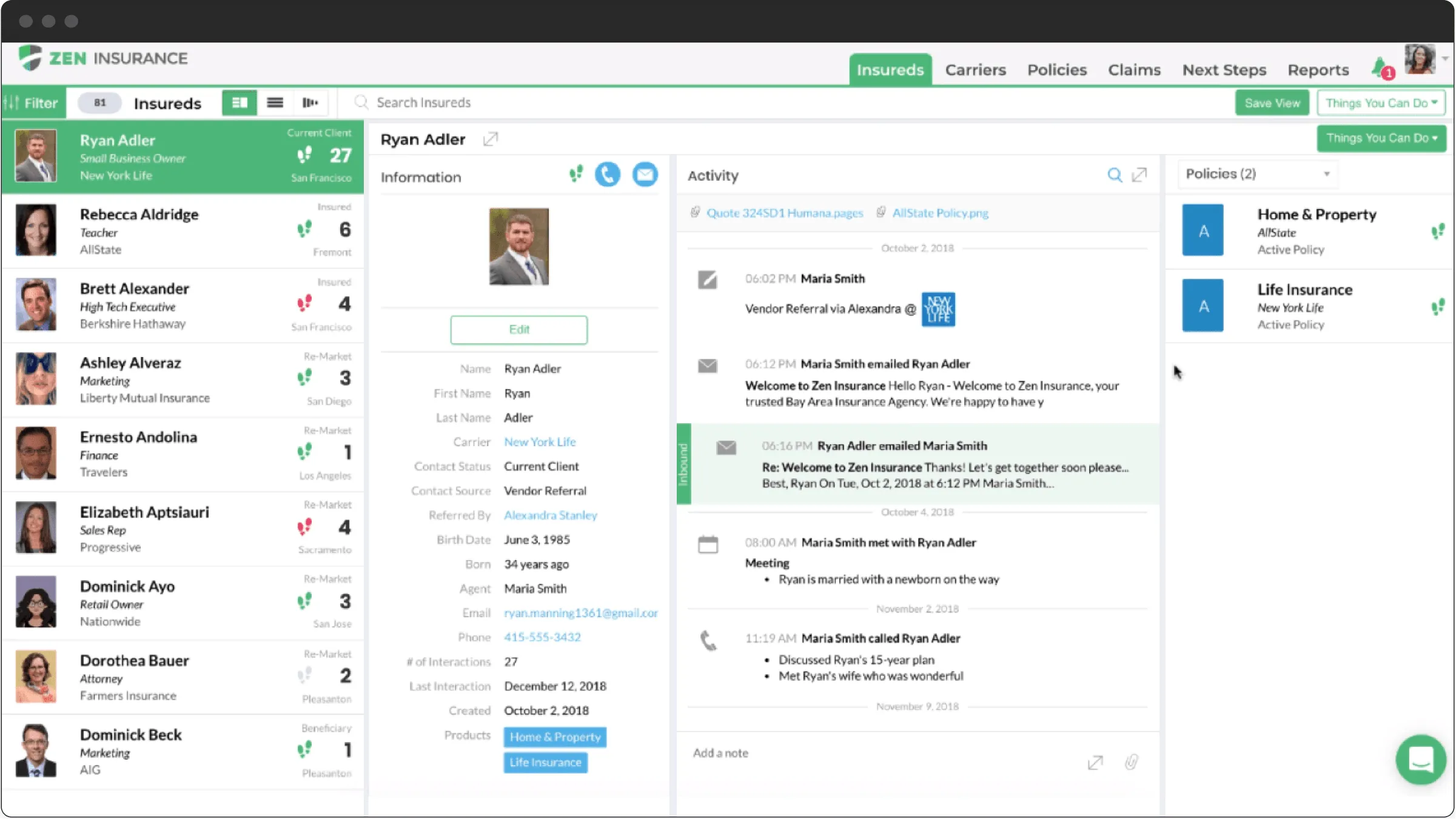This screenshot has width=1456, height=819.
Task: Click the New York Life carrier link
Action: (x=540, y=441)
